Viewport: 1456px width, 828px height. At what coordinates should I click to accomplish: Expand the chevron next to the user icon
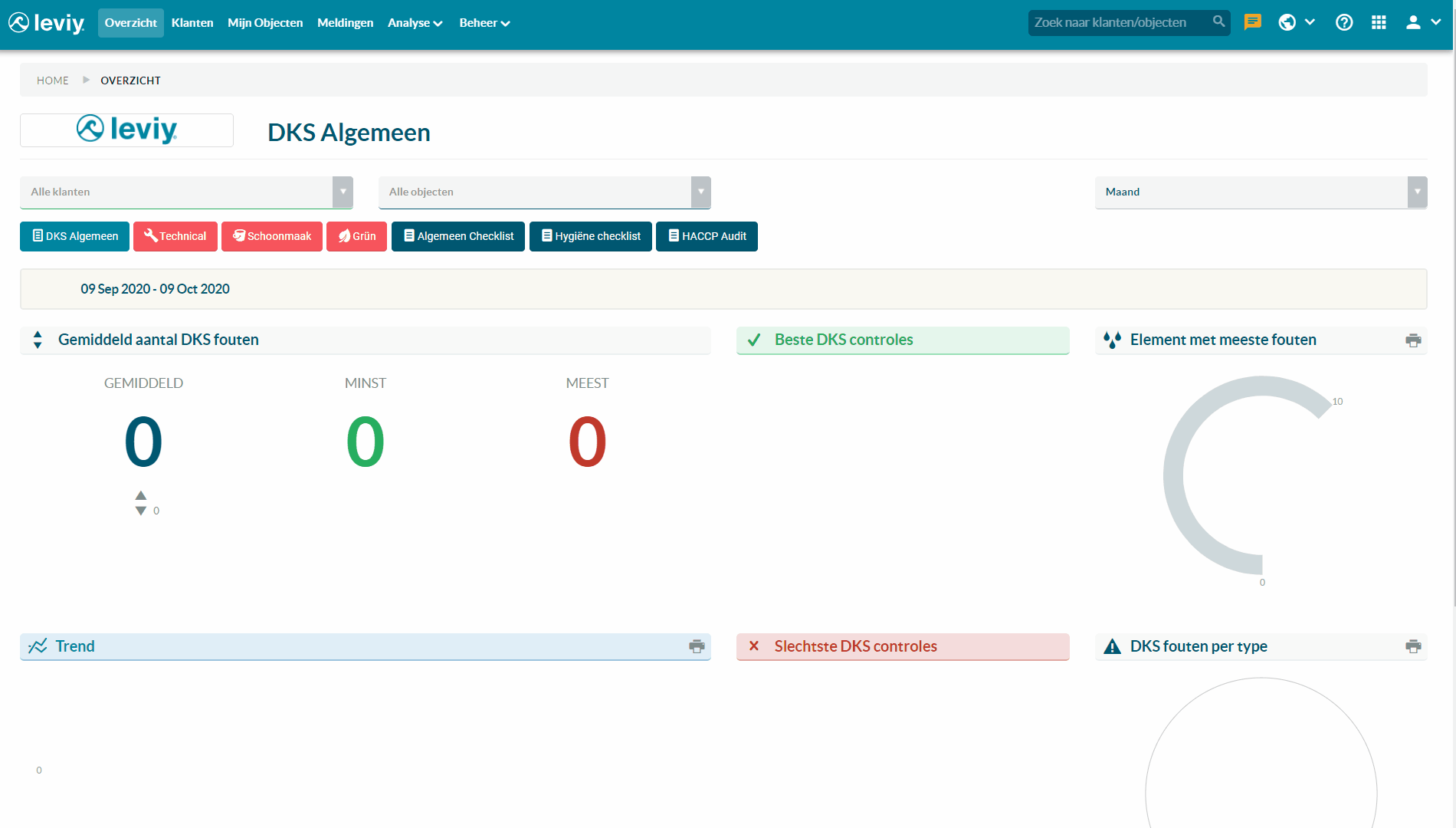[x=1436, y=22]
